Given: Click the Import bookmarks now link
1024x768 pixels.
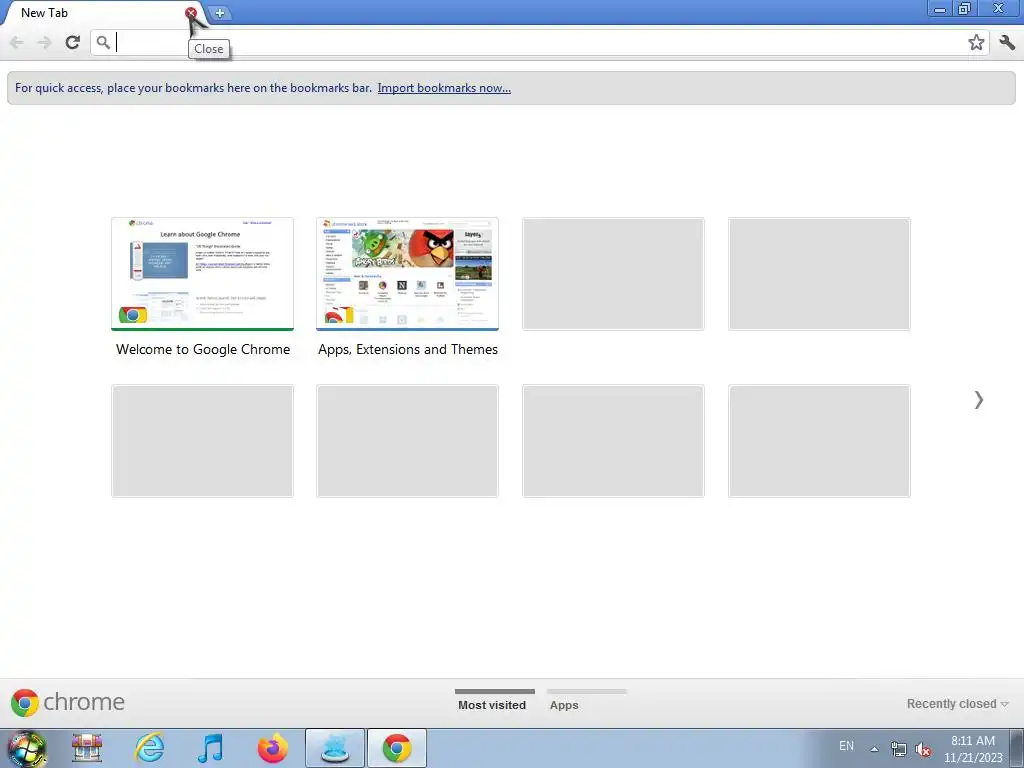Looking at the screenshot, I should click(x=444, y=88).
